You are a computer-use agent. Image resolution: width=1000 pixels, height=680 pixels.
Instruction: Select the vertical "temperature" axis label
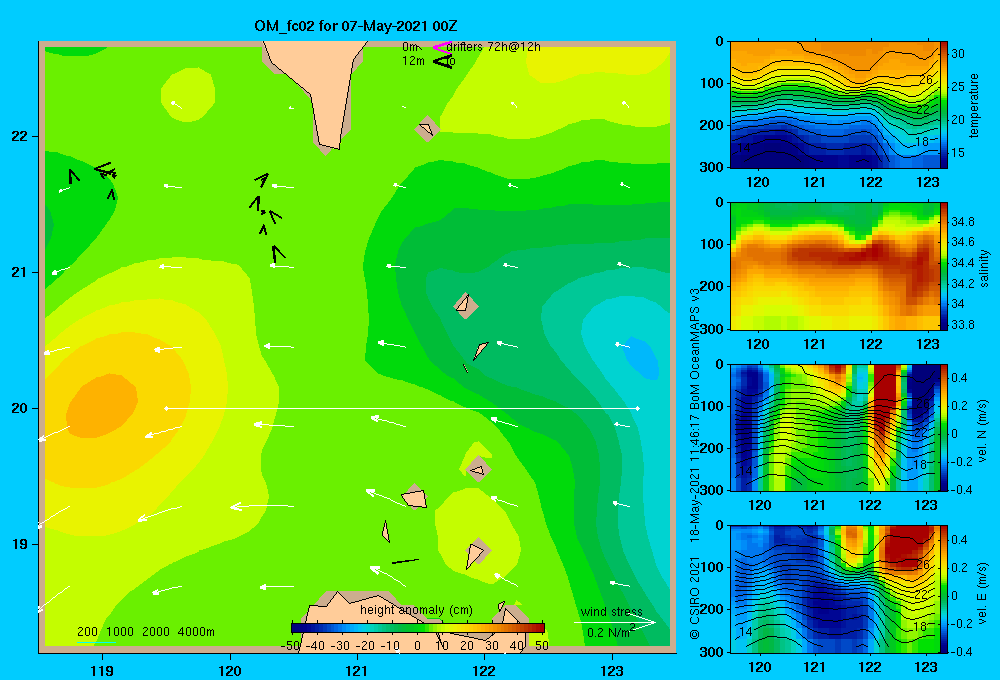pos(974,105)
